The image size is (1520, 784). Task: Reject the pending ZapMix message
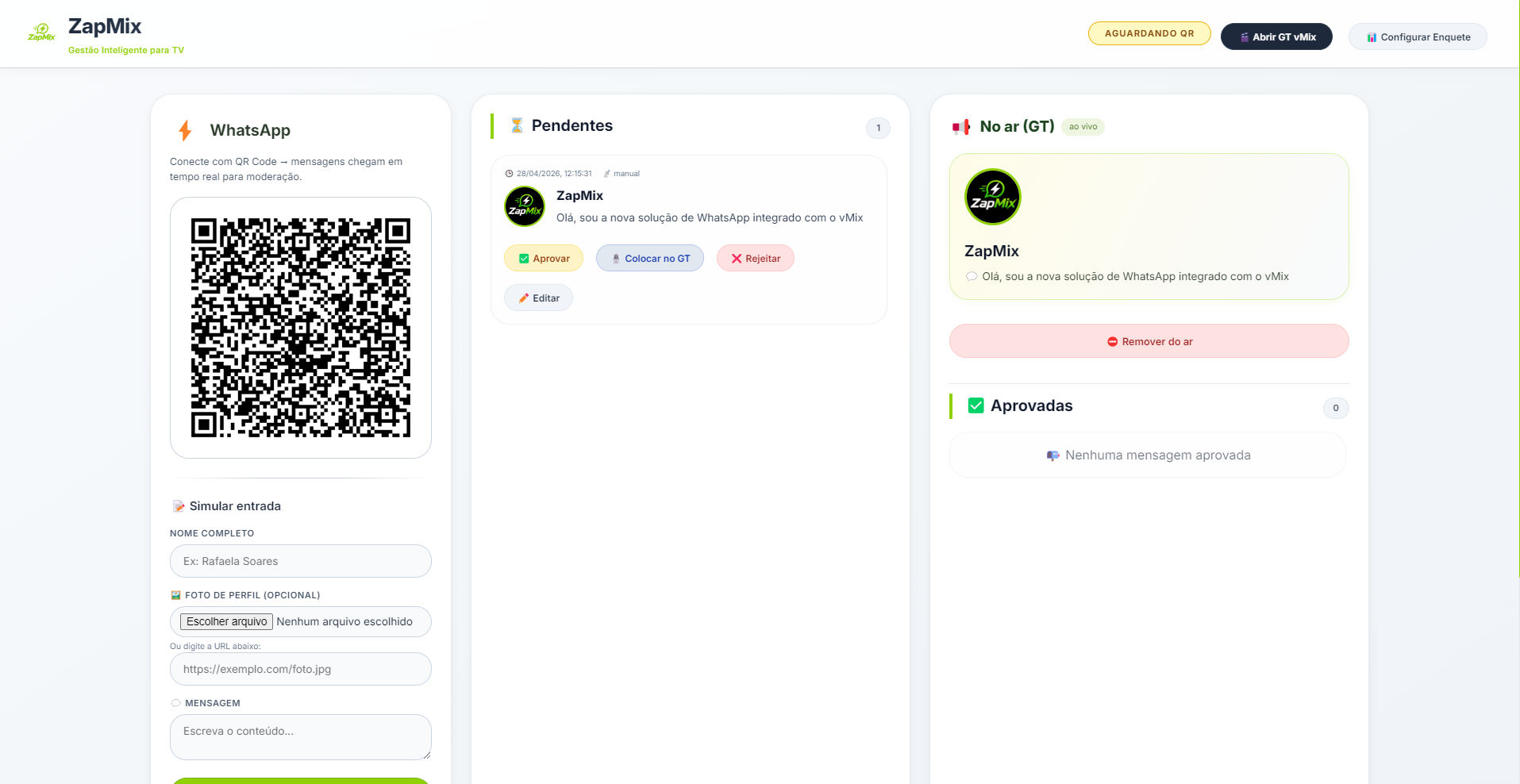pyautogui.click(x=756, y=258)
